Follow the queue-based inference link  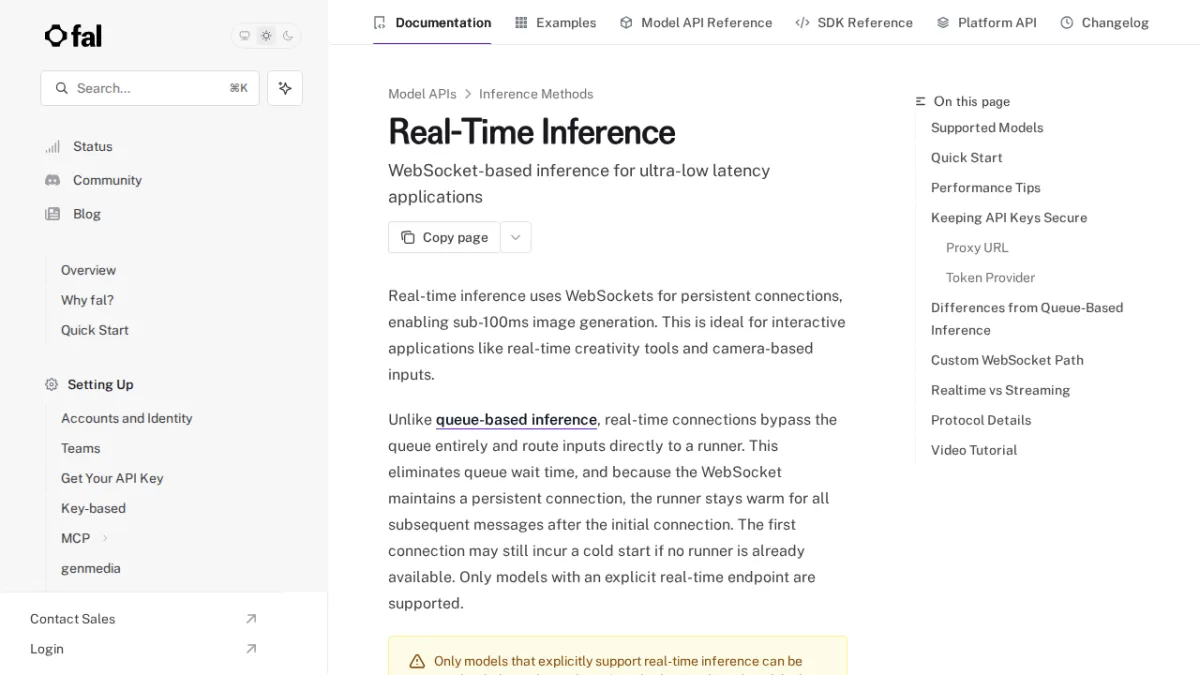pyautogui.click(x=516, y=420)
